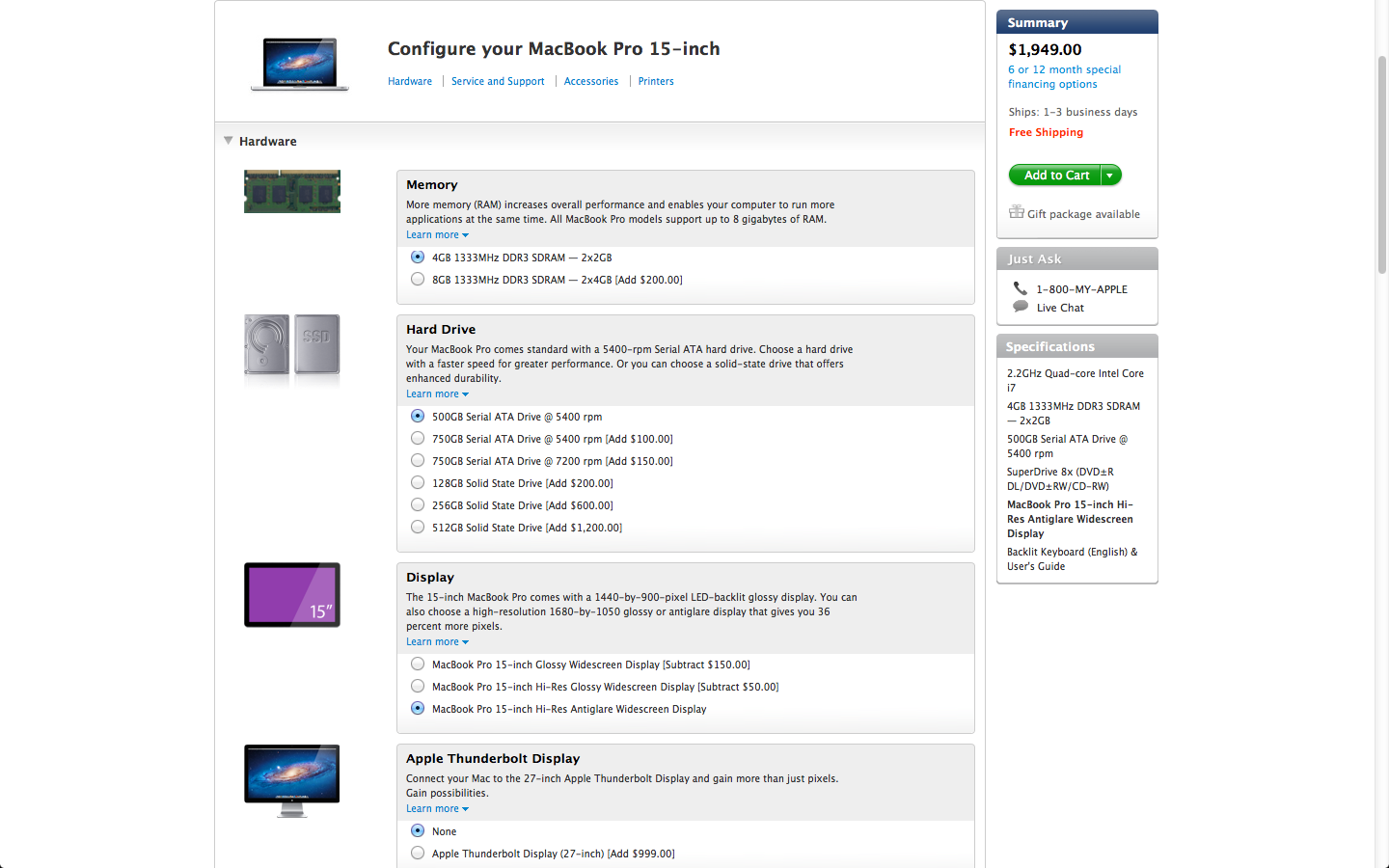Choose 256GB Solid State Drive option
This screenshot has width=1389, height=868.
click(418, 505)
